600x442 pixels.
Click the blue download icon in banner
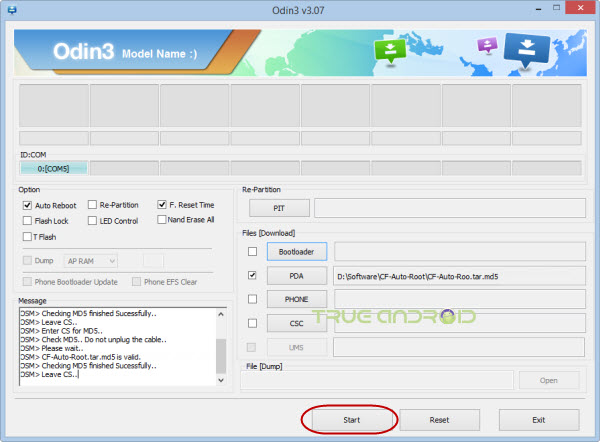pyautogui.click(x=527, y=50)
